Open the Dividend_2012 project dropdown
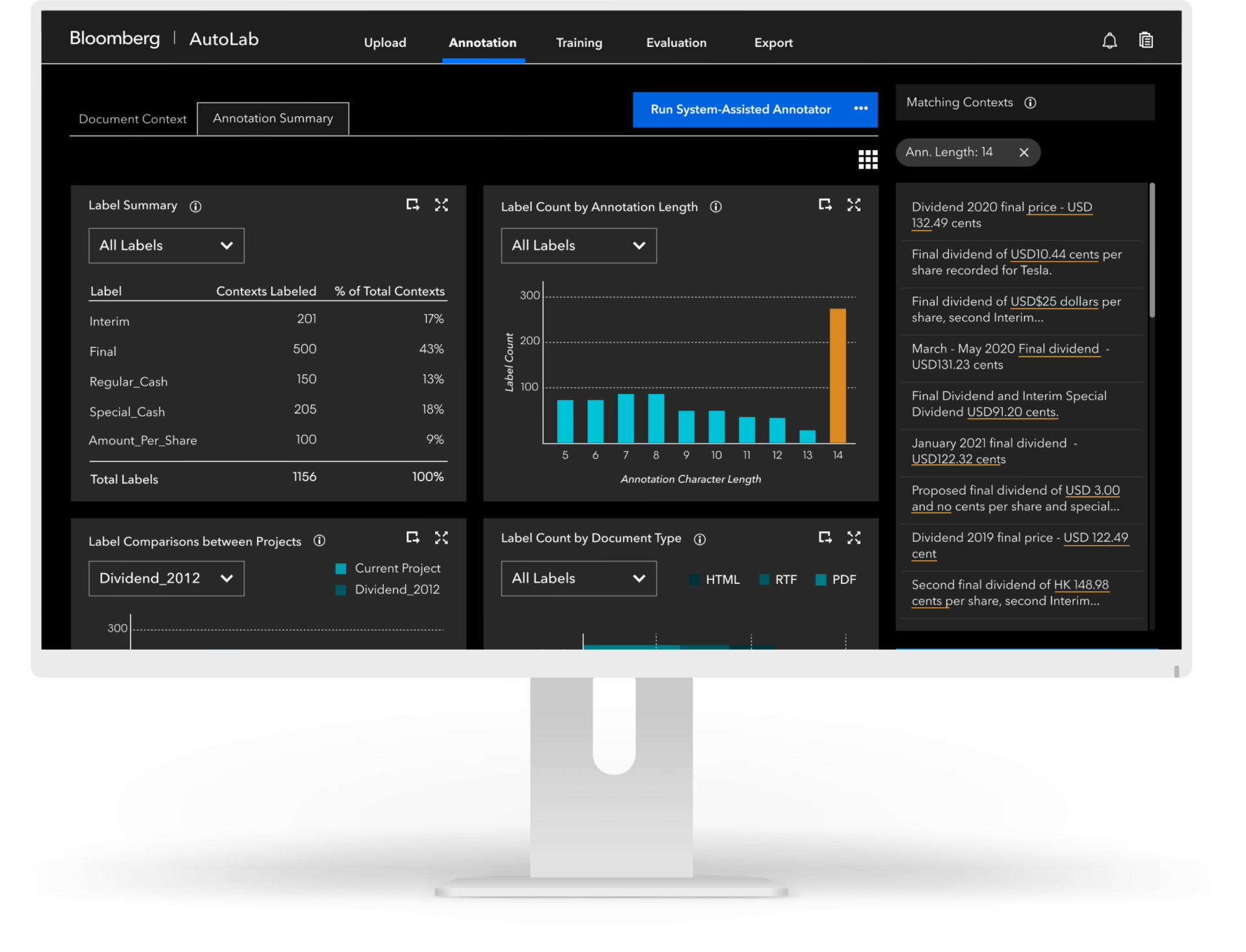1246x952 pixels. 166,578
